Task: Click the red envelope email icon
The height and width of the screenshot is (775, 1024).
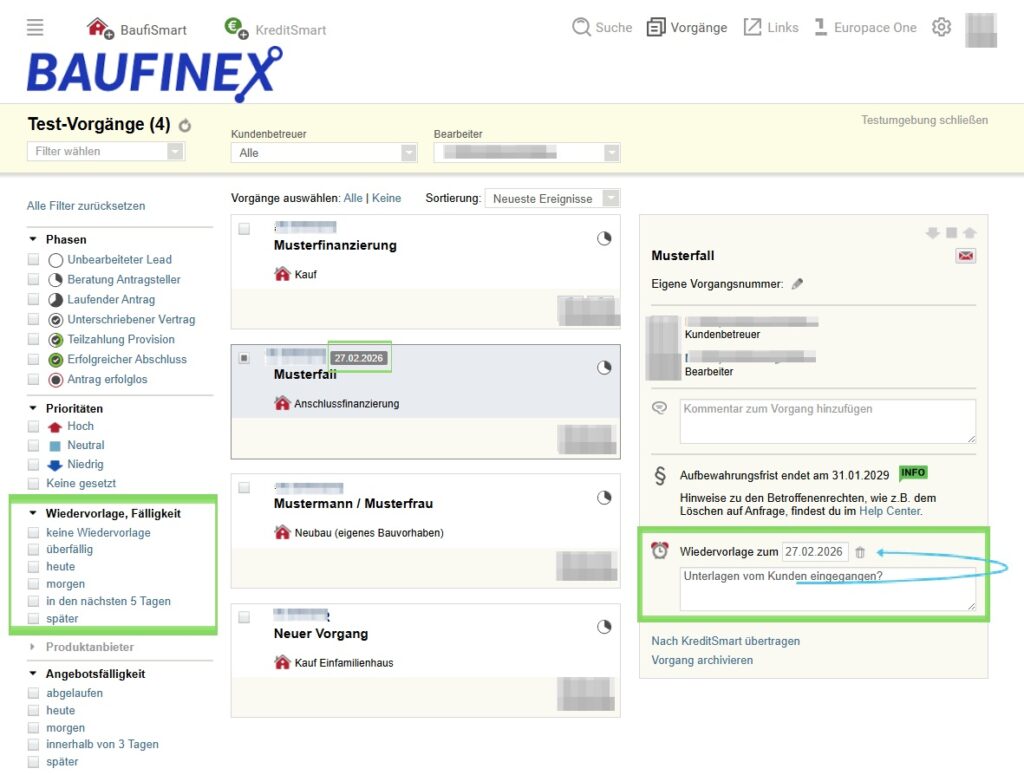Action: point(965,256)
